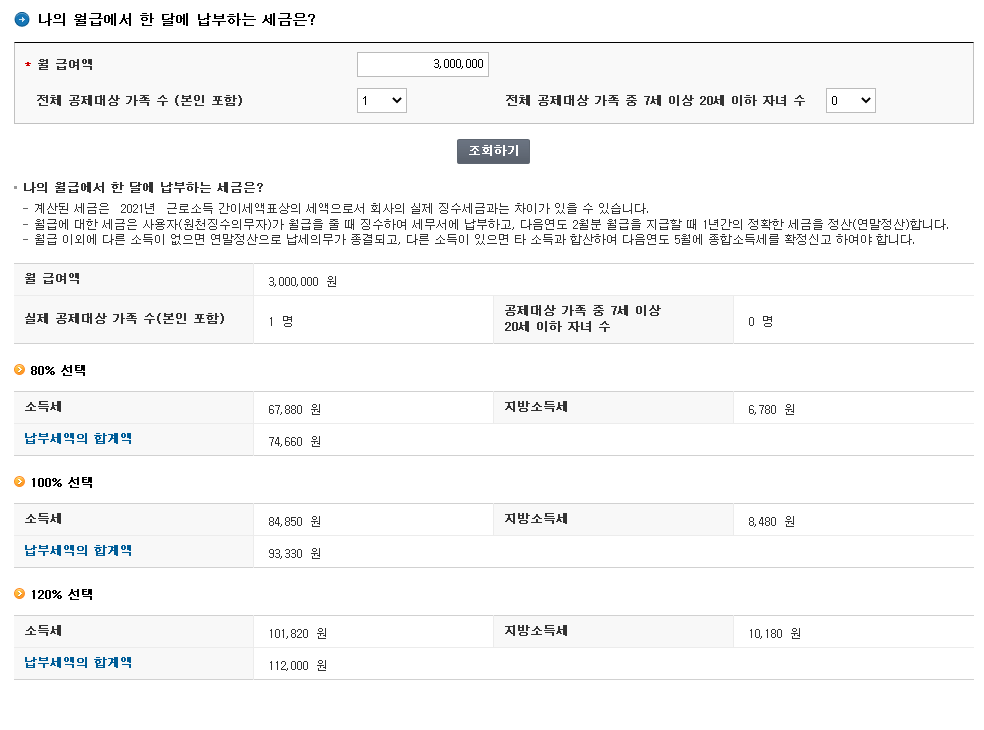Screen dimensions: 984x730
Task: Click the orange bullet icon next to 80% 선택
Action: (19, 370)
